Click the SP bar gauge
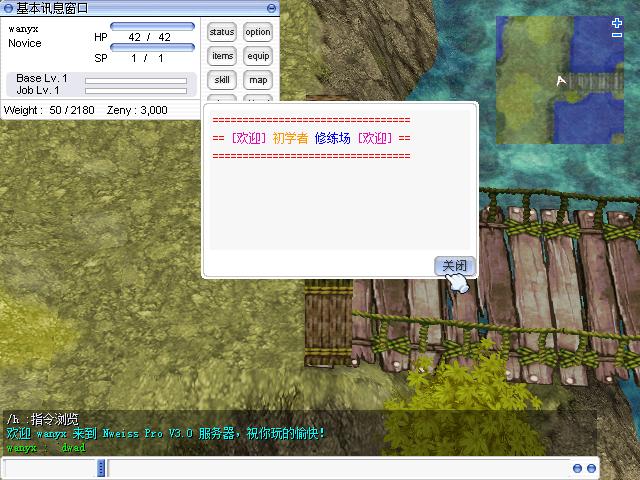 click(152, 47)
